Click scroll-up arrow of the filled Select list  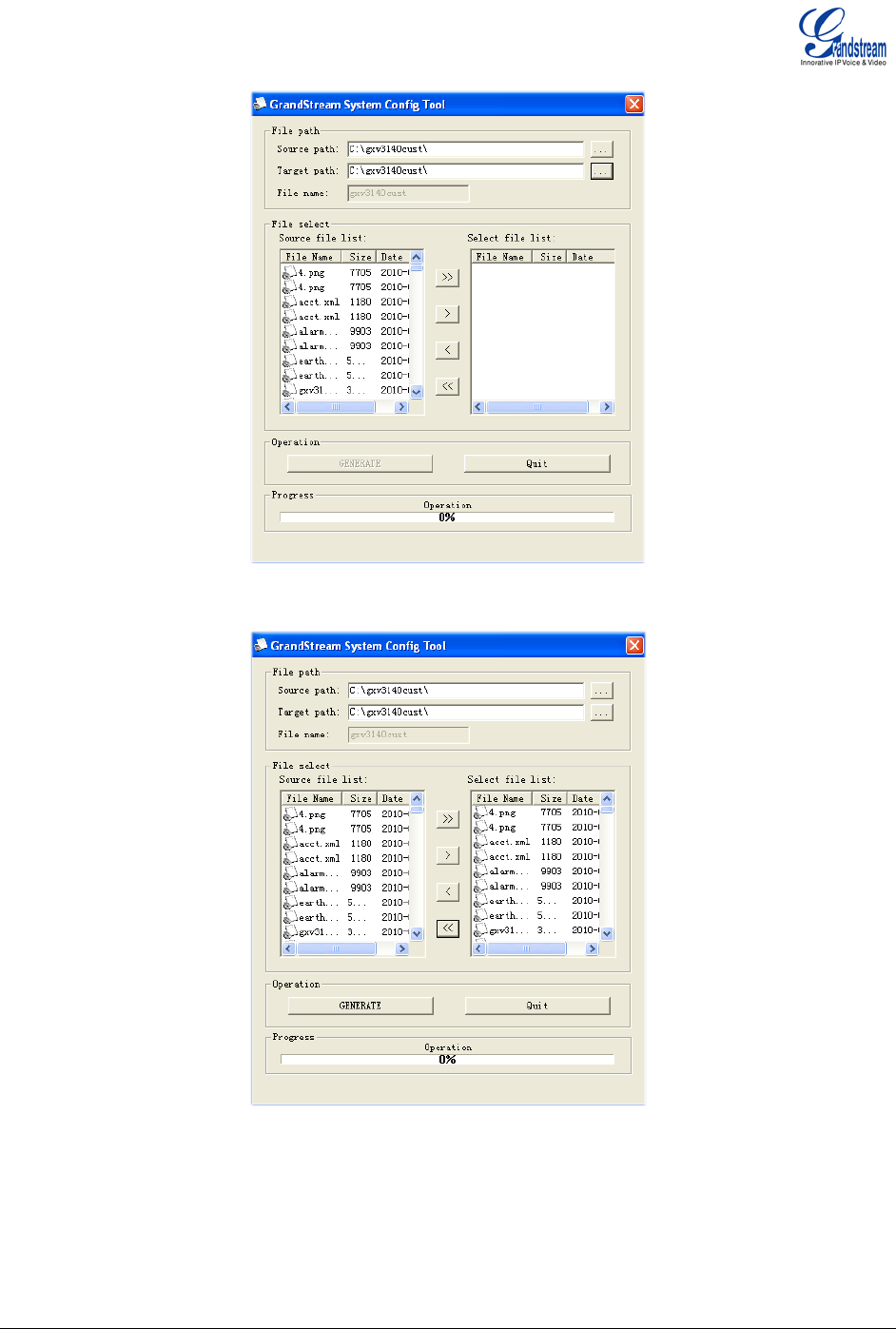coord(607,798)
